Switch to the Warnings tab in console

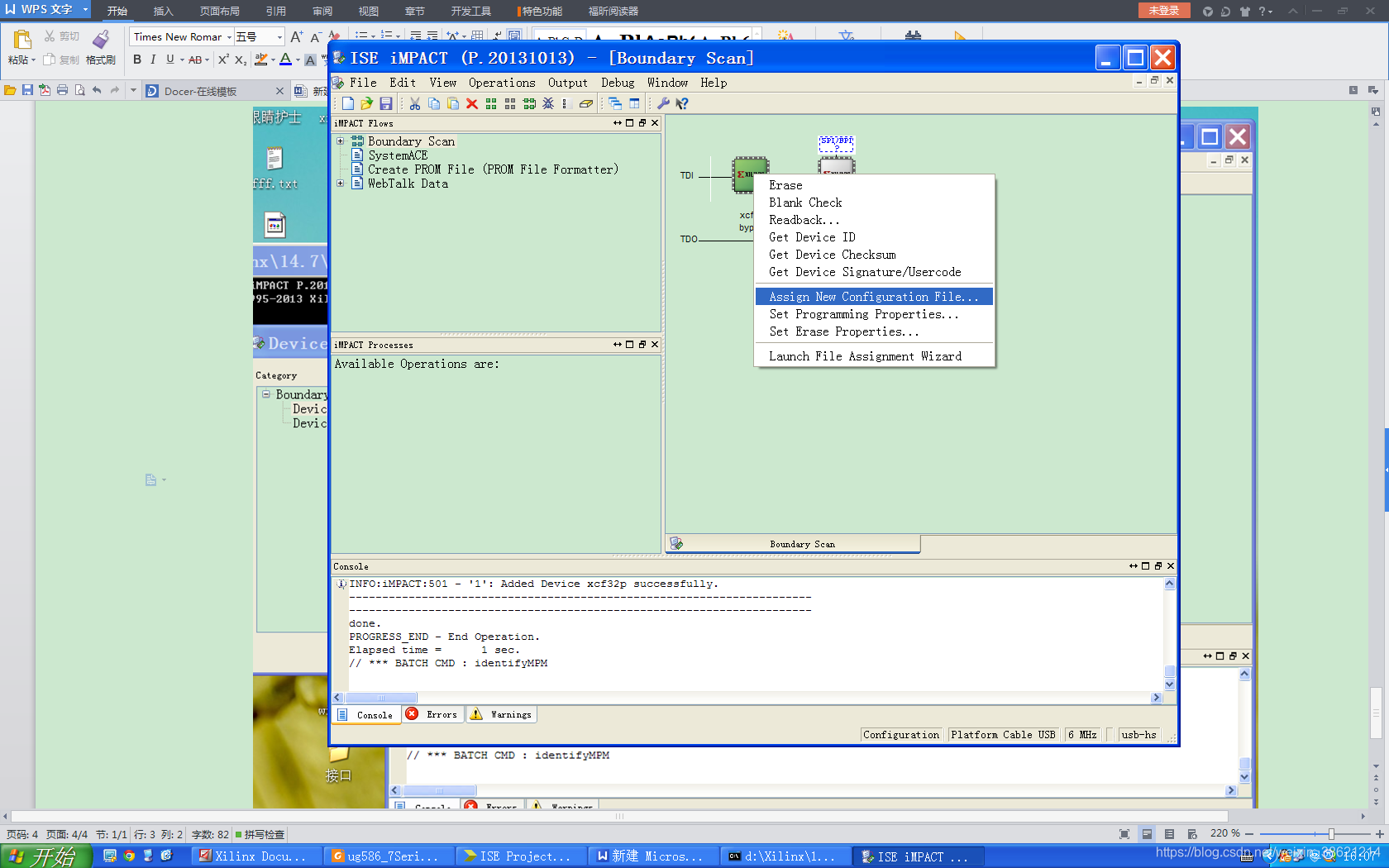click(x=502, y=714)
